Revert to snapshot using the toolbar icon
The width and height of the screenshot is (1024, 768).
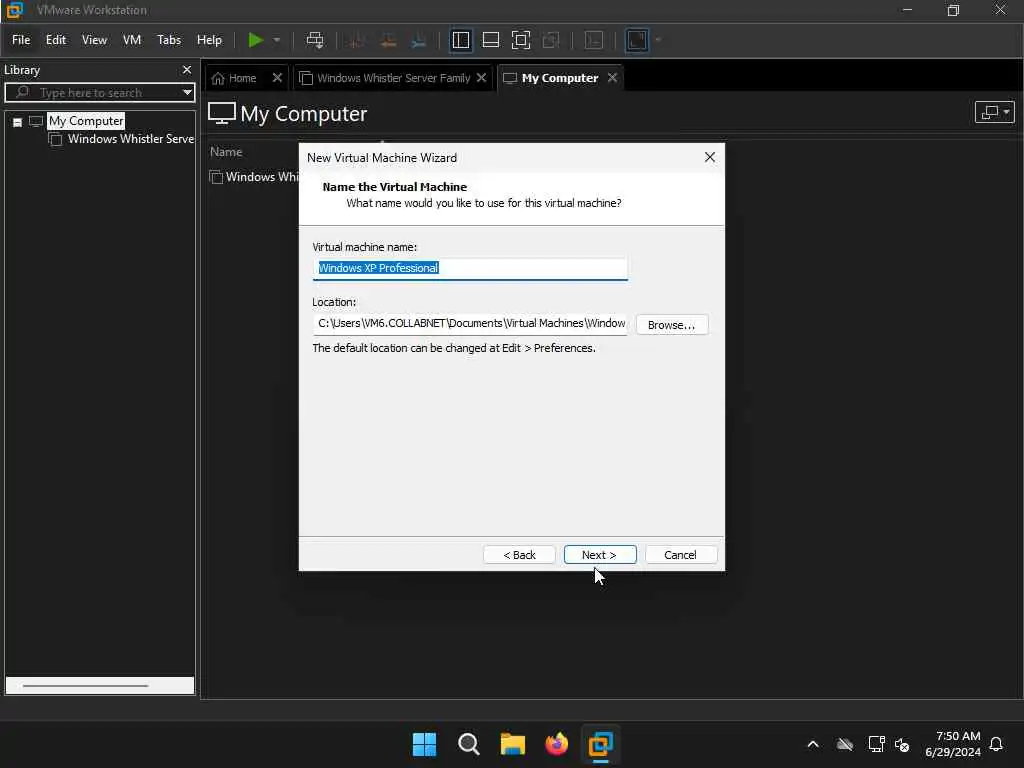click(x=388, y=40)
